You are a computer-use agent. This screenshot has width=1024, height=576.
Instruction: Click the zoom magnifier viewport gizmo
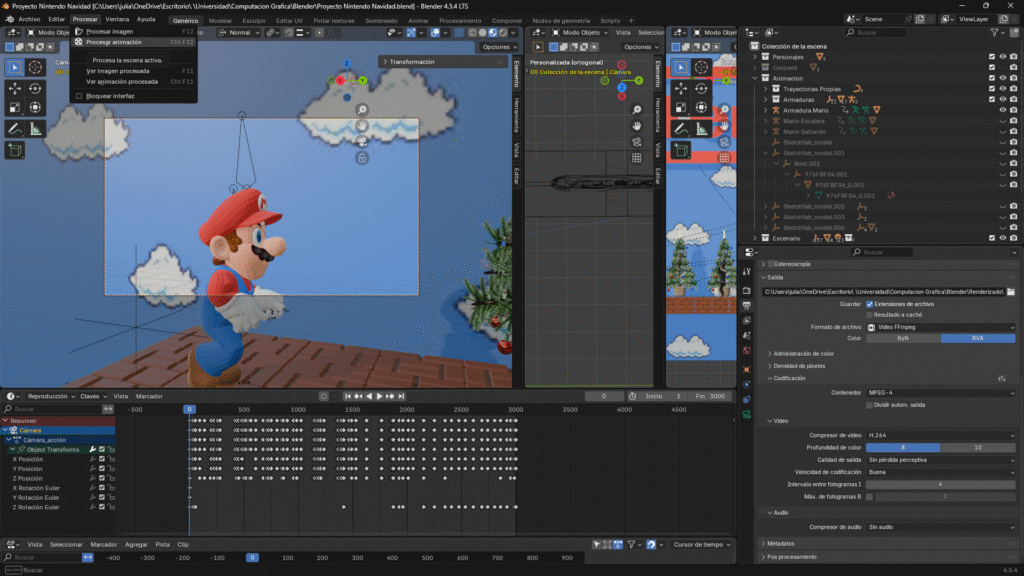click(x=361, y=110)
